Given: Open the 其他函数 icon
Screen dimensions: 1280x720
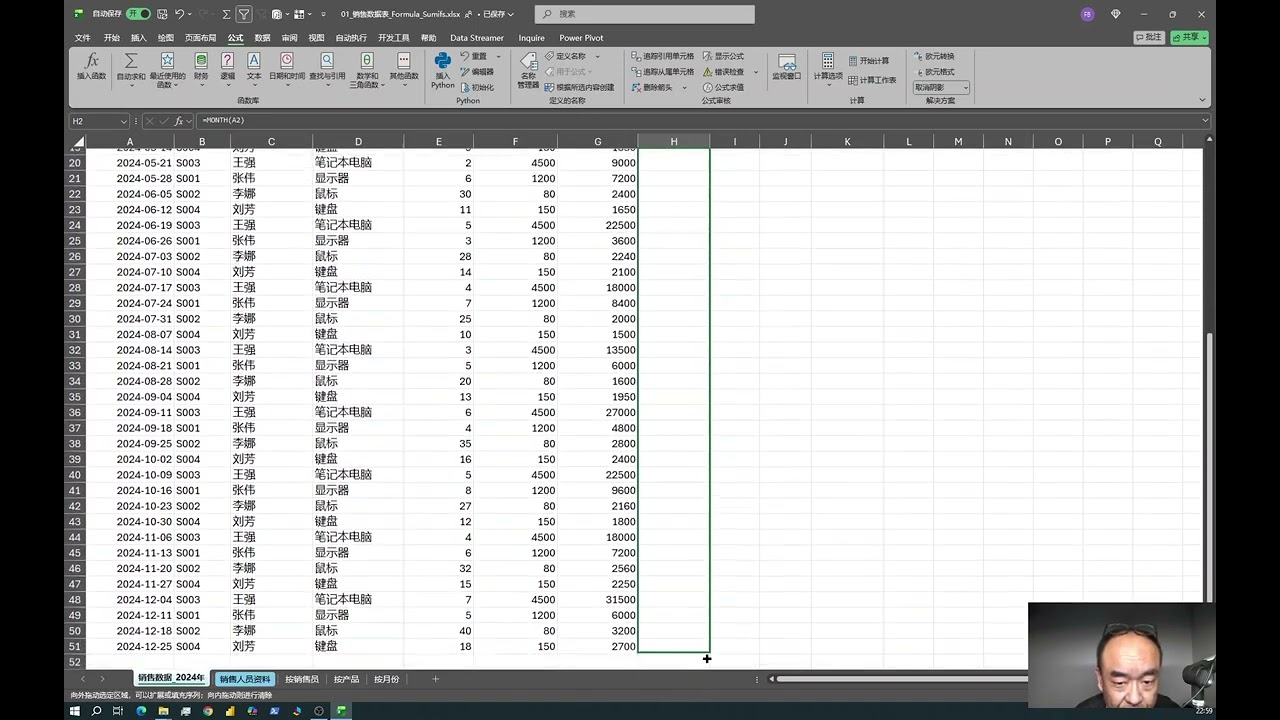Looking at the screenshot, I should point(404,61).
